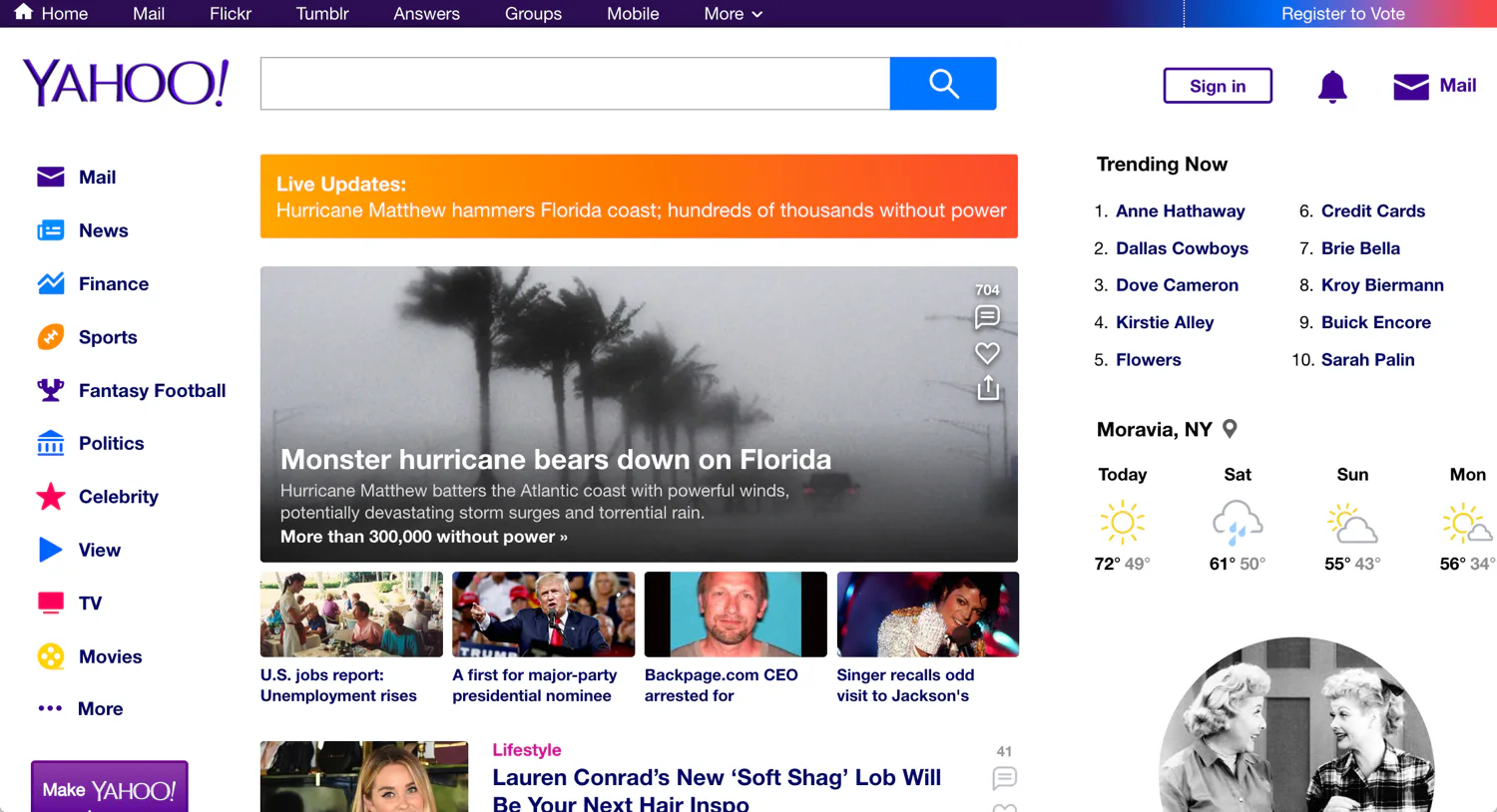Open the Backpage.com CEO story thumbnail

pyautogui.click(x=736, y=614)
